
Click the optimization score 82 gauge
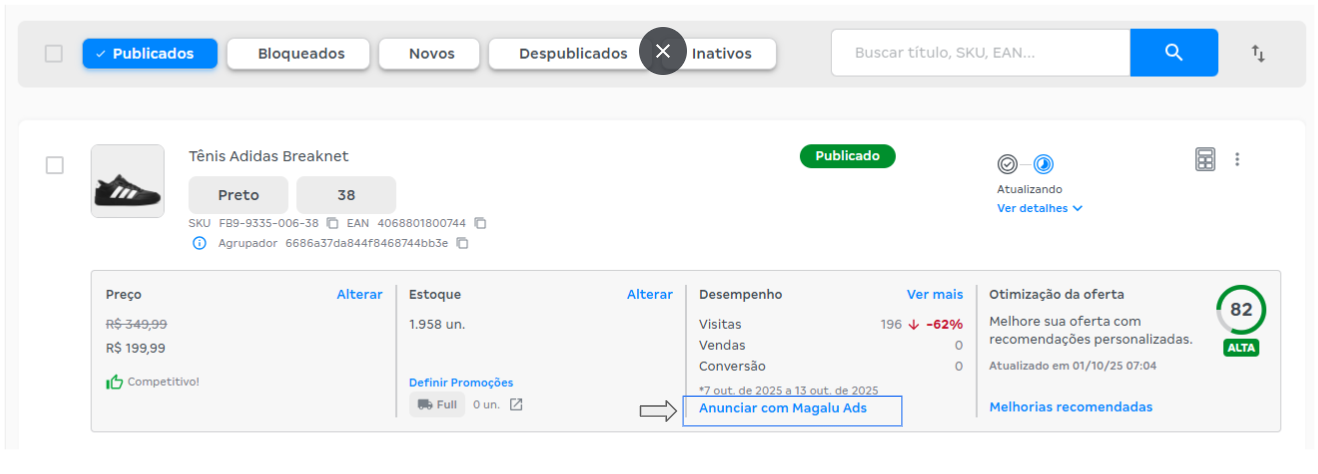click(1240, 310)
